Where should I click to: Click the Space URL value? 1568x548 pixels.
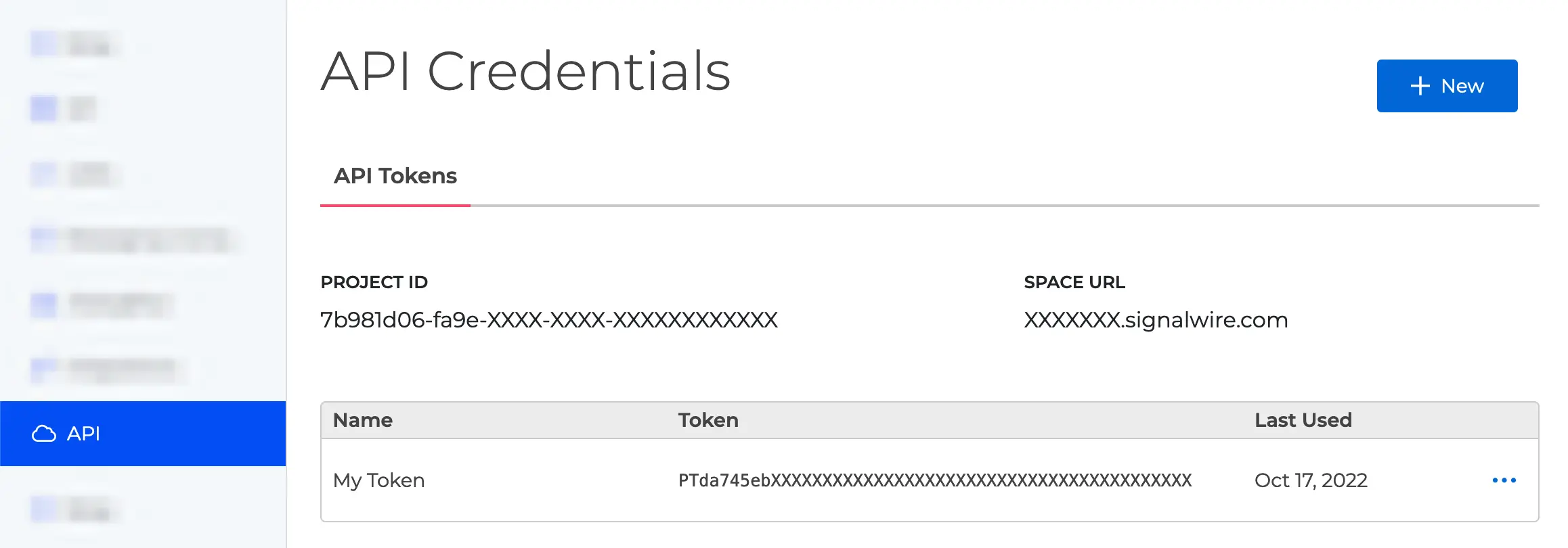[1156, 320]
